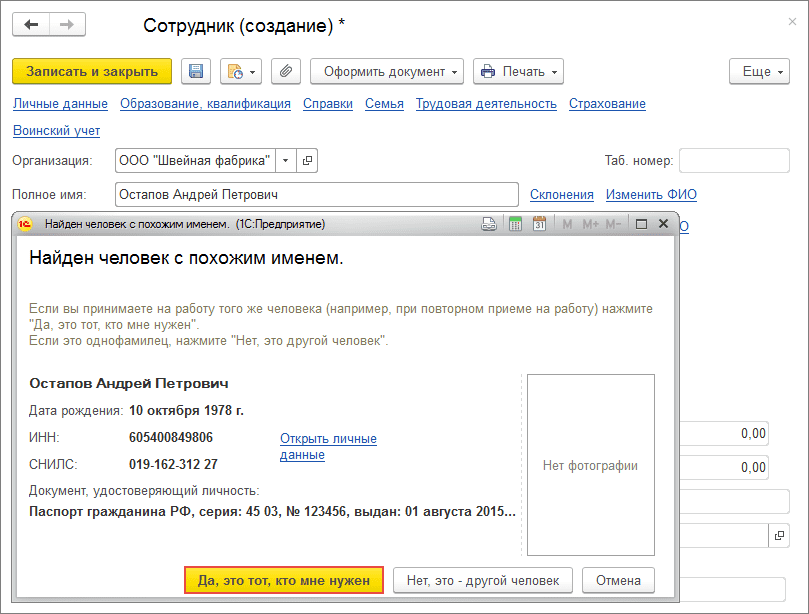Attach files with the paperclip icon
809x614 pixels.
point(286,71)
